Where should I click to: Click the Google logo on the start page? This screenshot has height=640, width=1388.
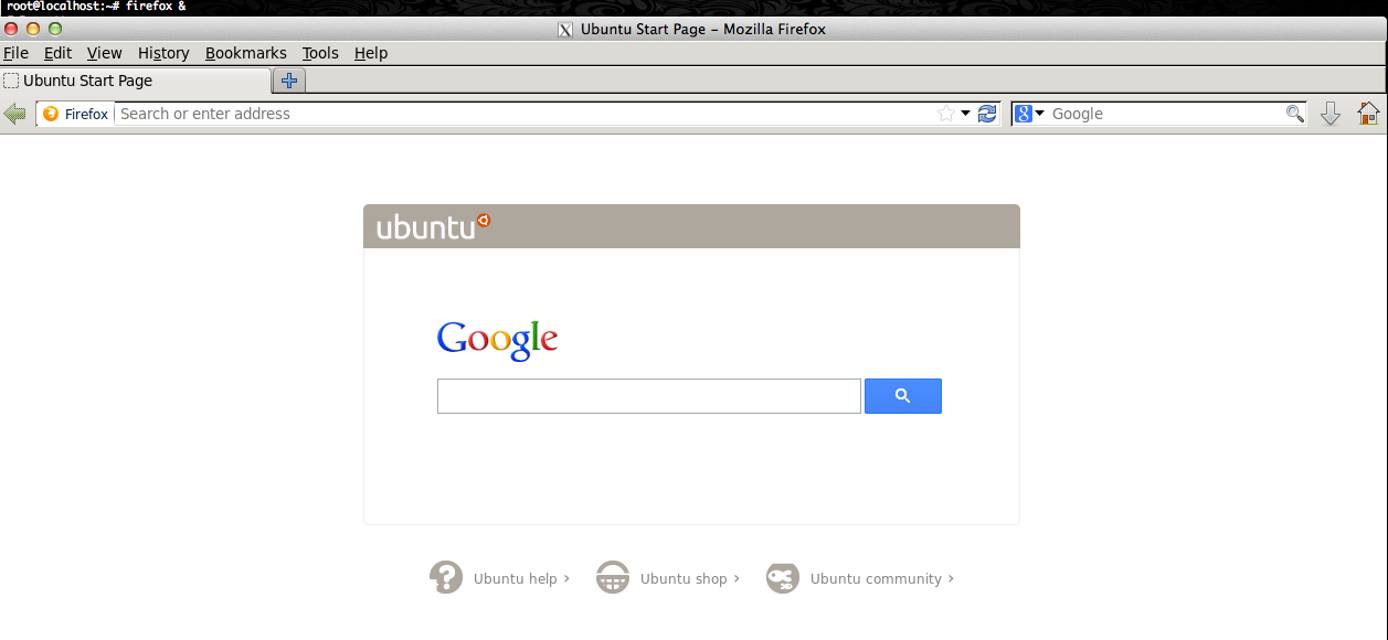pyautogui.click(x=497, y=339)
